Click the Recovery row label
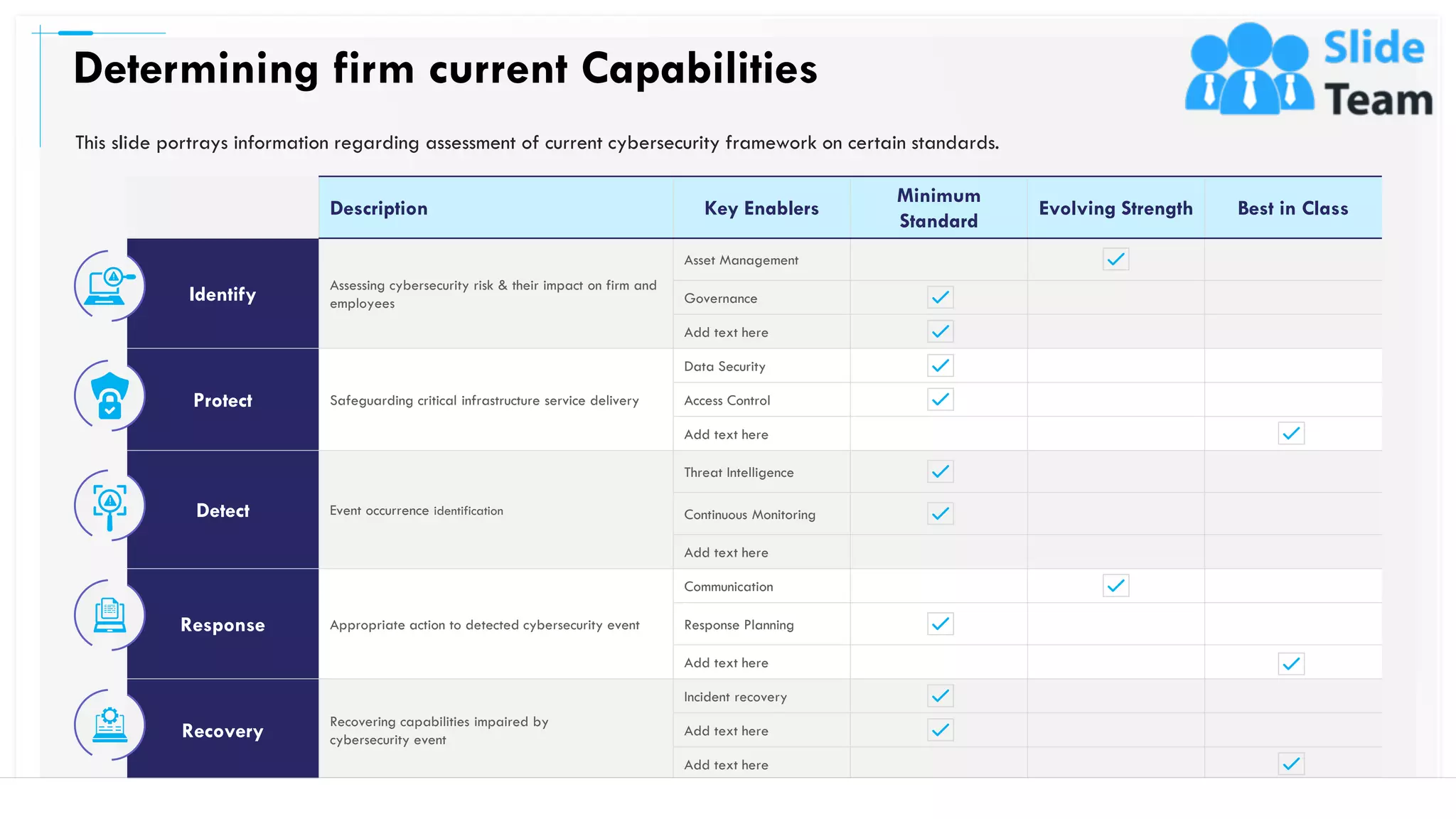This screenshot has height=819, width=1456. (x=223, y=730)
